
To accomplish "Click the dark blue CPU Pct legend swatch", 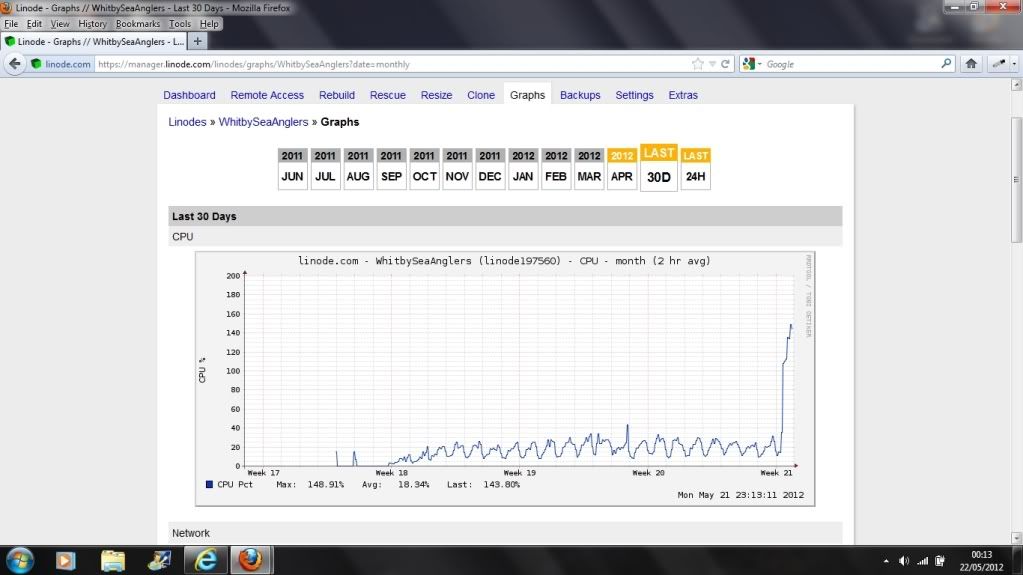I will pyautogui.click(x=209, y=484).
